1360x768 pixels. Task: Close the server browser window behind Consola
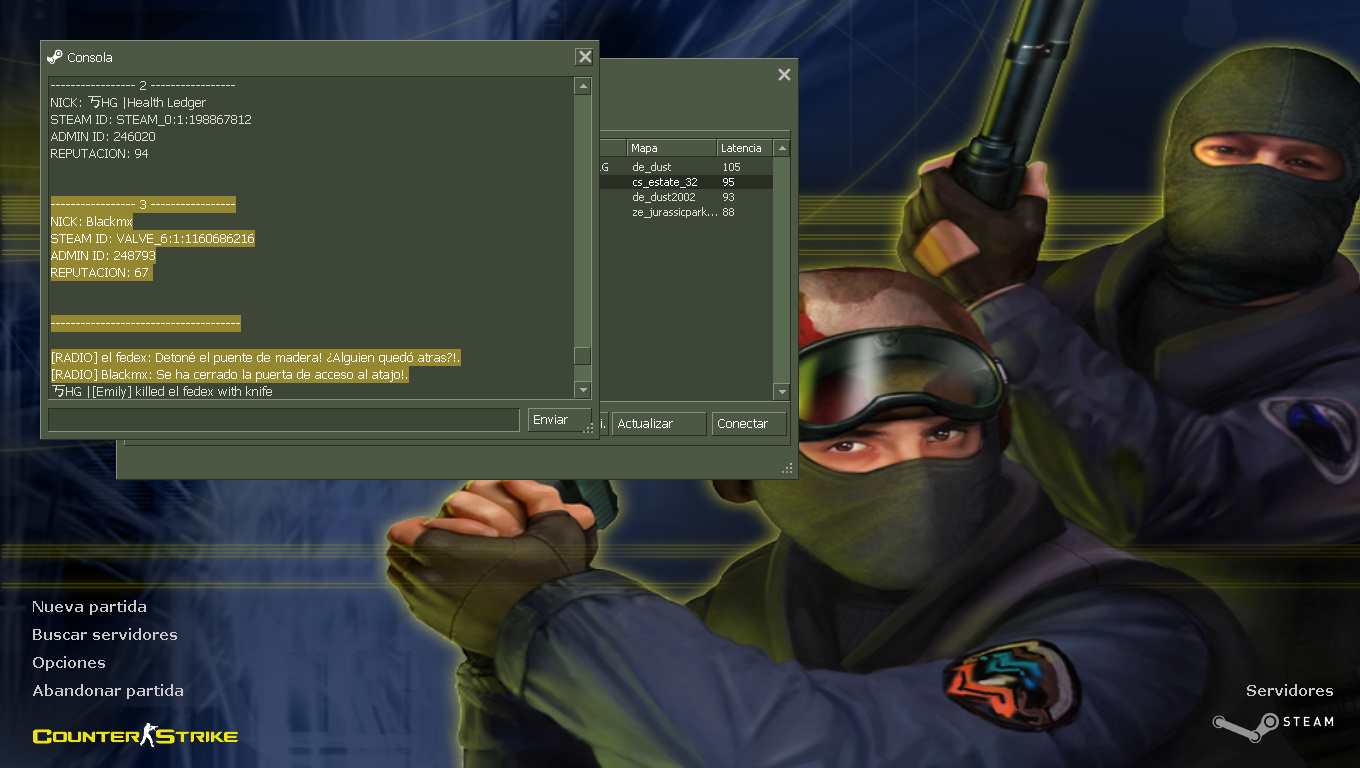coord(784,74)
